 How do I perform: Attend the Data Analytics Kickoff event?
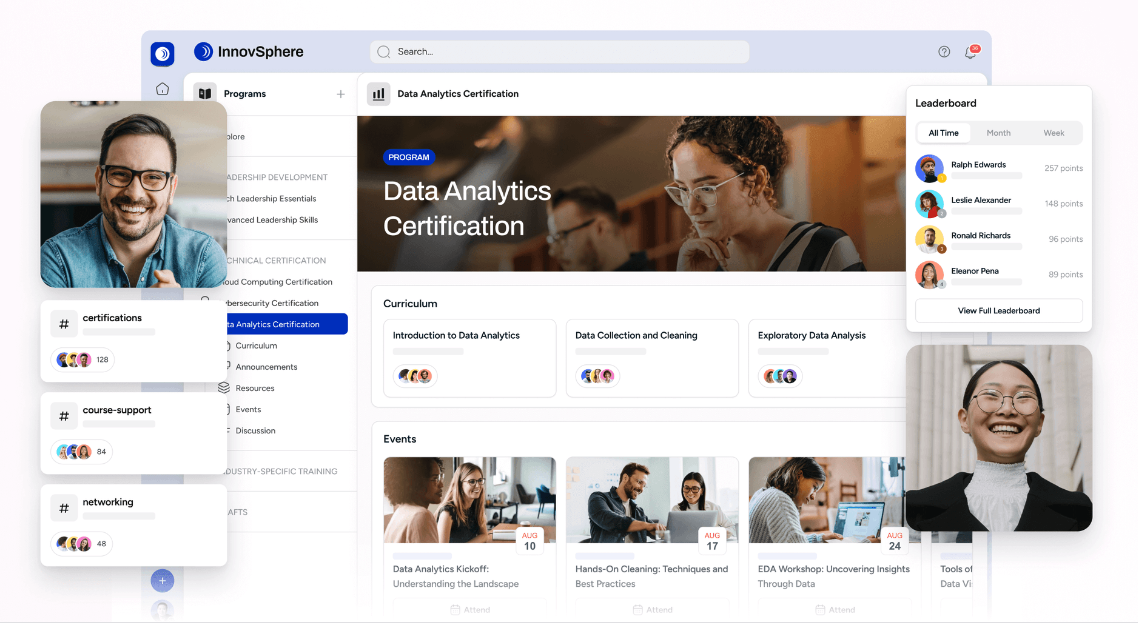click(x=469, y=609)
